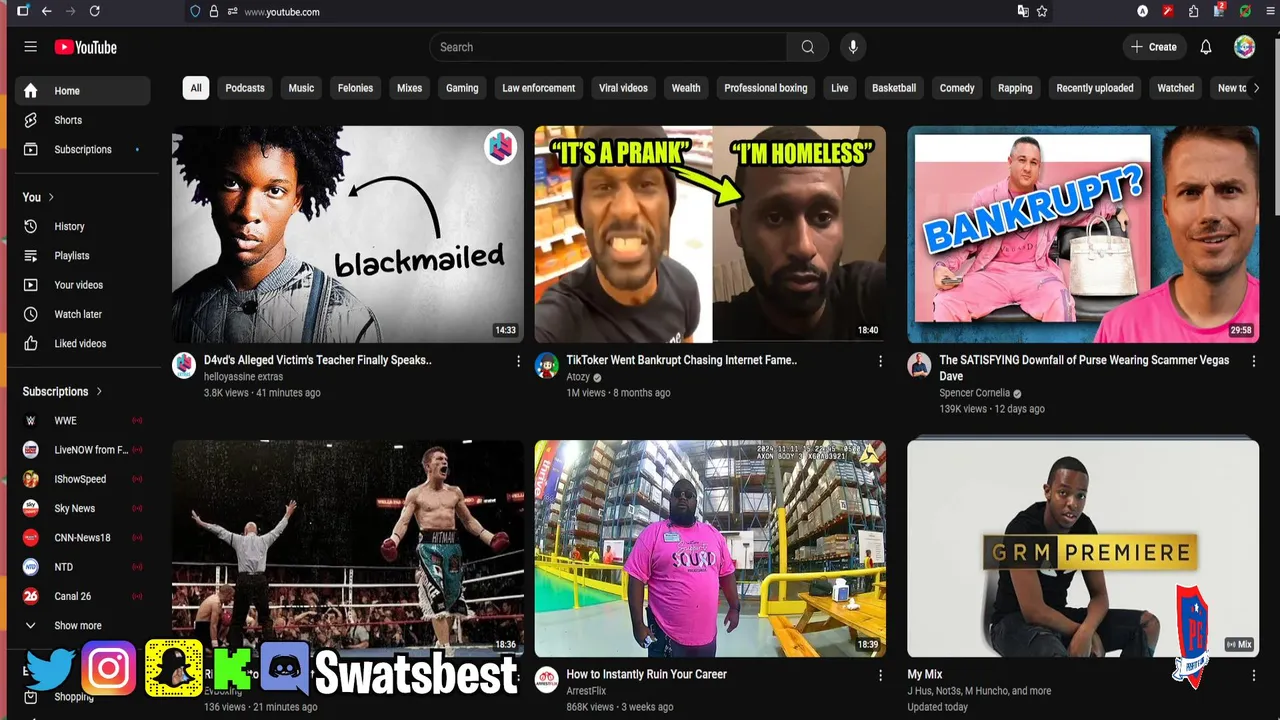Start voice search with microphone

coord(853,47)
